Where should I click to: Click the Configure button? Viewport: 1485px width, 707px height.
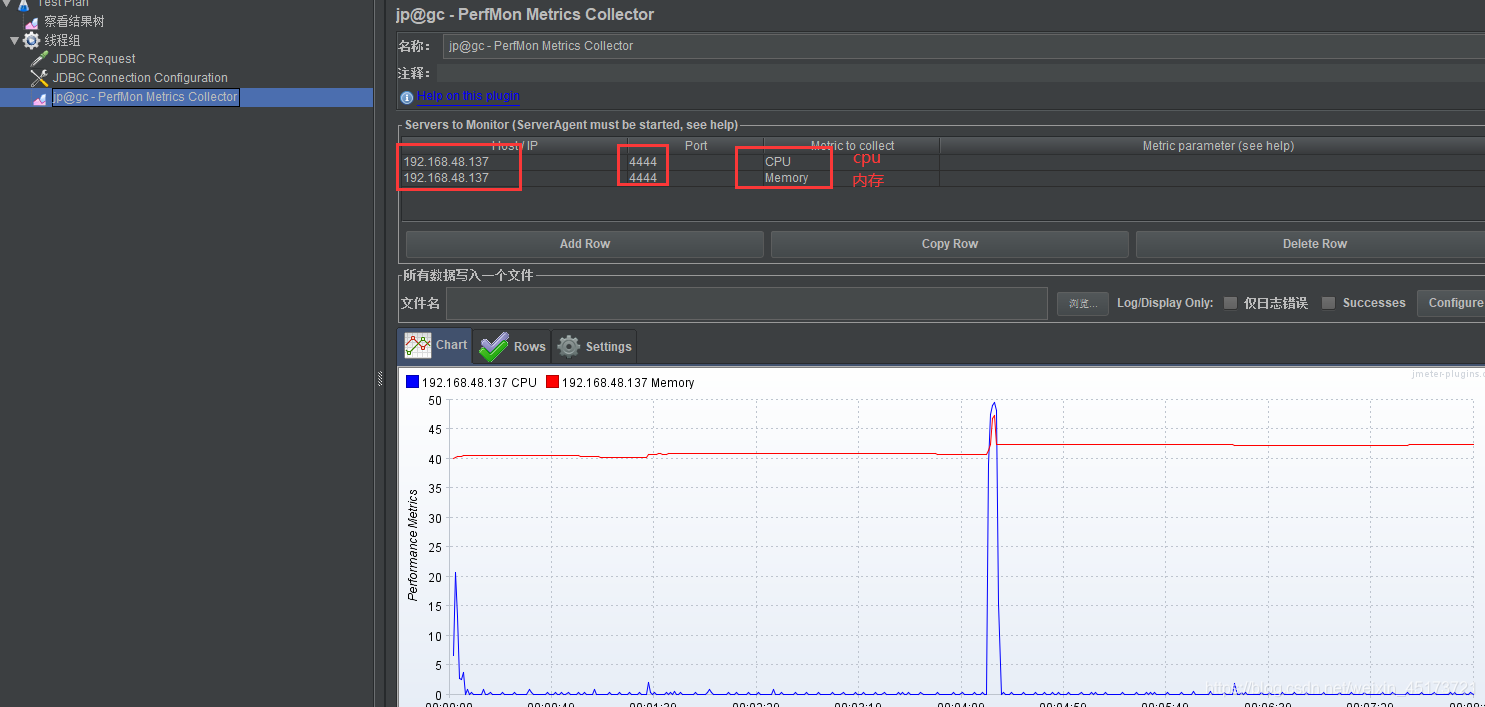click(1452, 303)
